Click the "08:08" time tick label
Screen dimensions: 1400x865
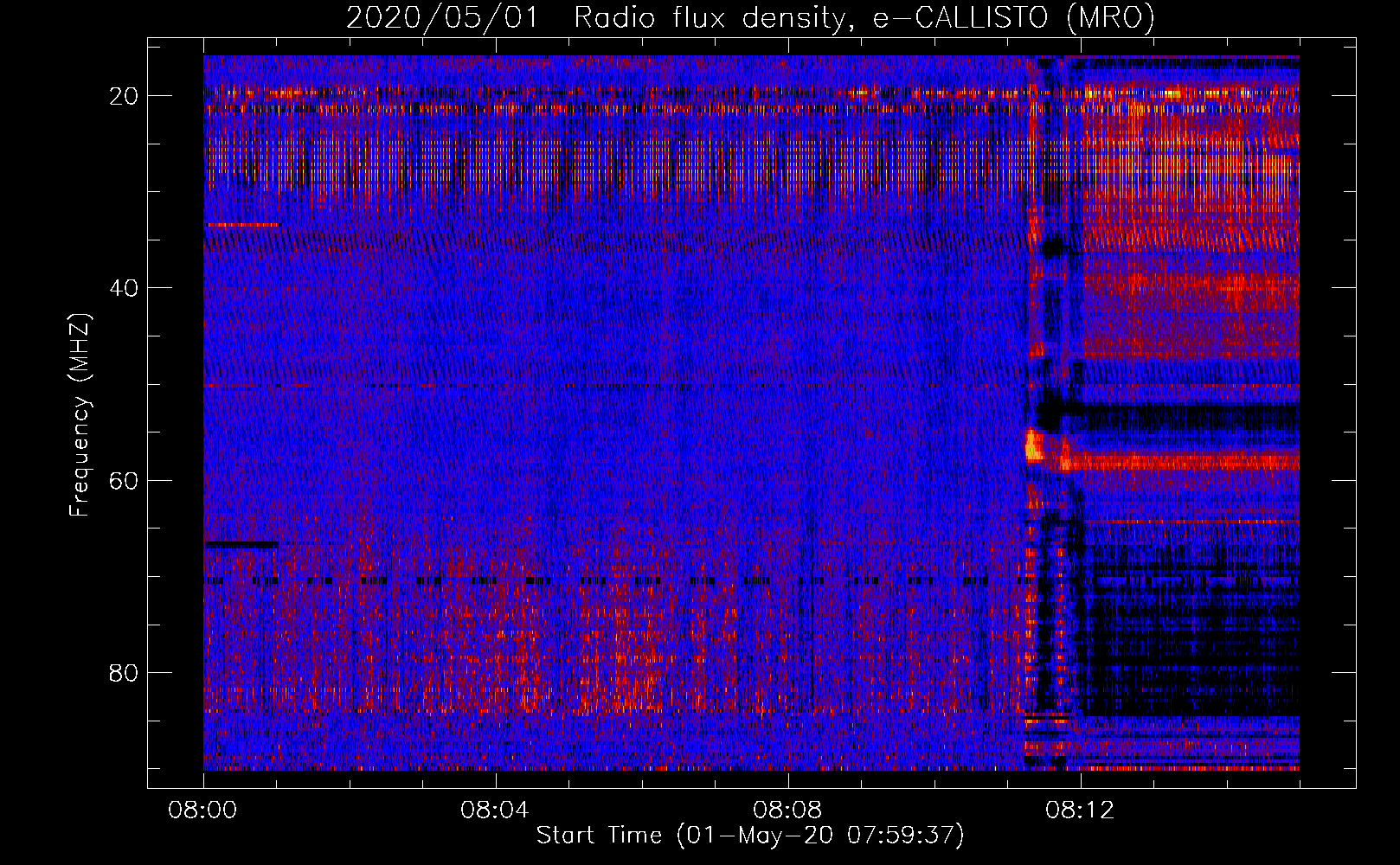pyautogui.click(x=787, y=811)
